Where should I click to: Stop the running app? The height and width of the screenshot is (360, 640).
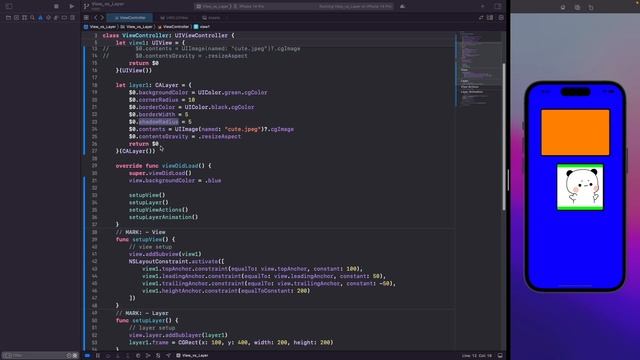(56, 6)
